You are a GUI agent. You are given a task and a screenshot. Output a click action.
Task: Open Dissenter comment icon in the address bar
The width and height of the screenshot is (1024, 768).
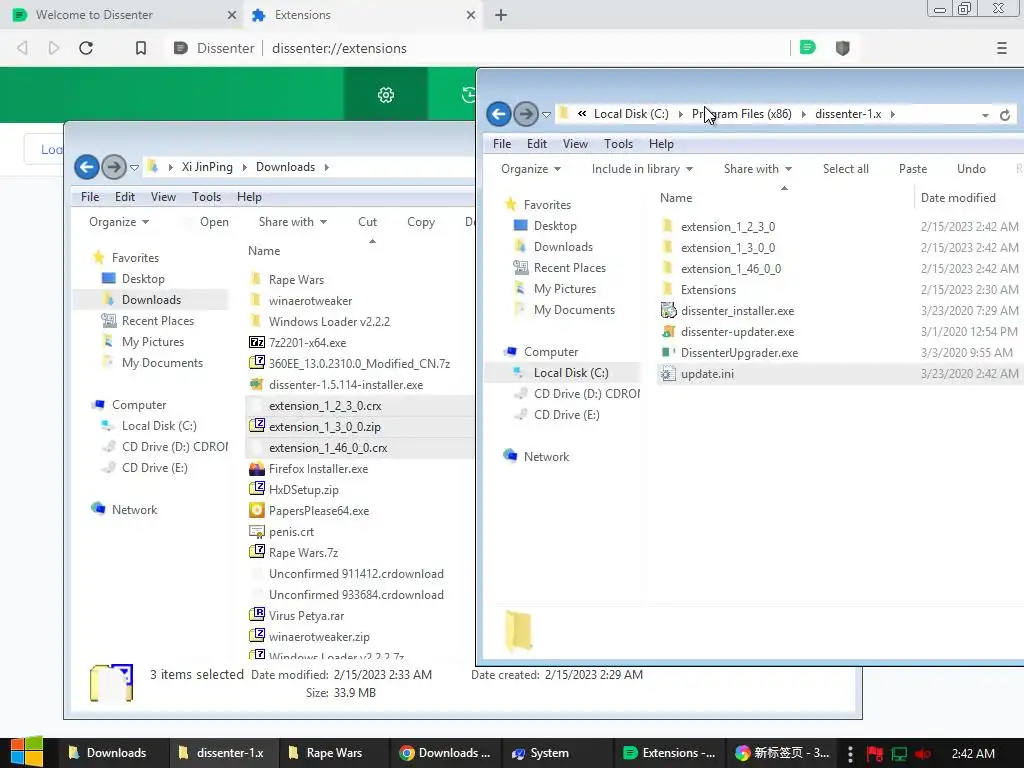tap(808, 47)
